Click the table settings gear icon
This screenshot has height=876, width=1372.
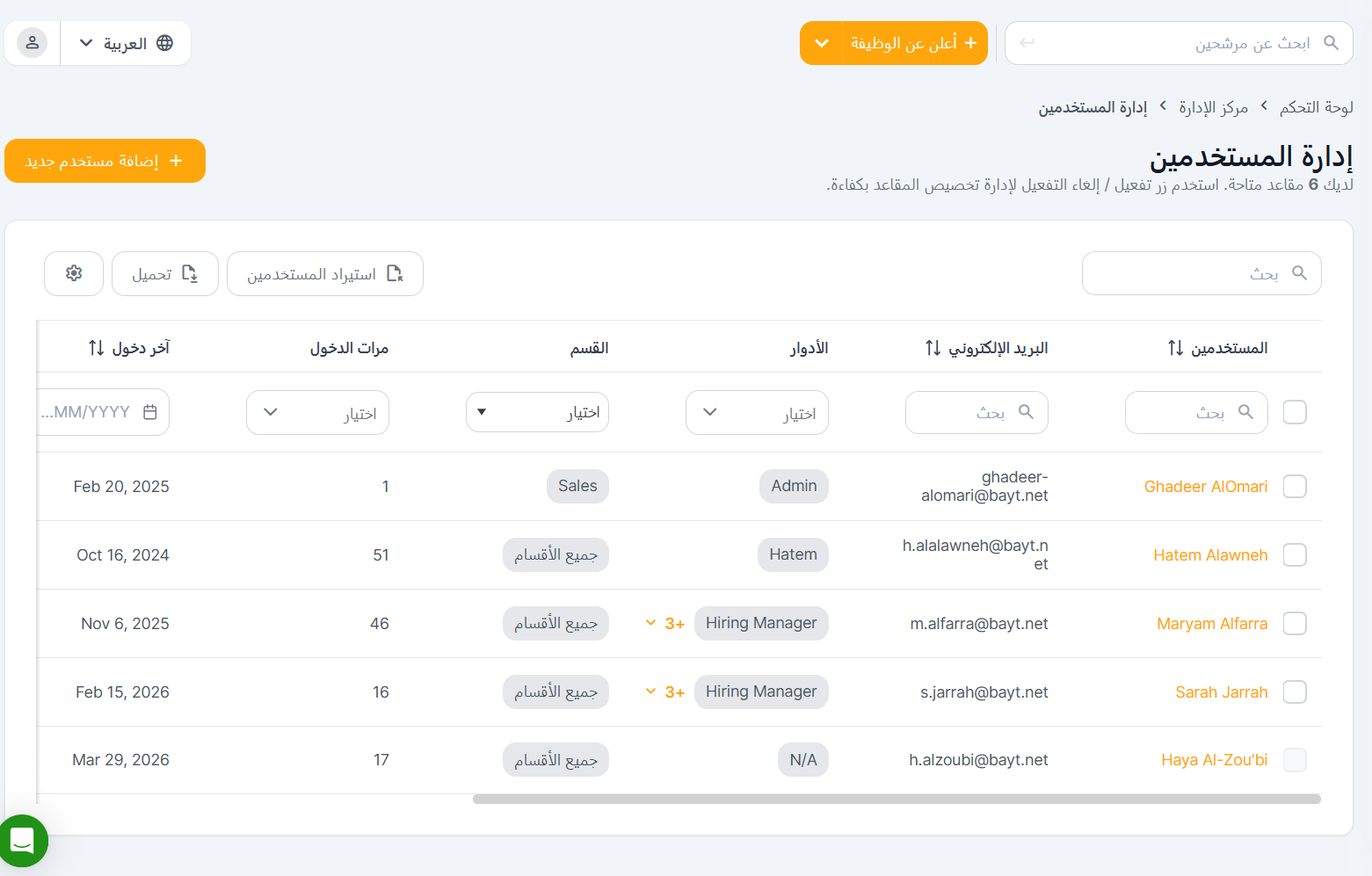click(x=74, y=273)
